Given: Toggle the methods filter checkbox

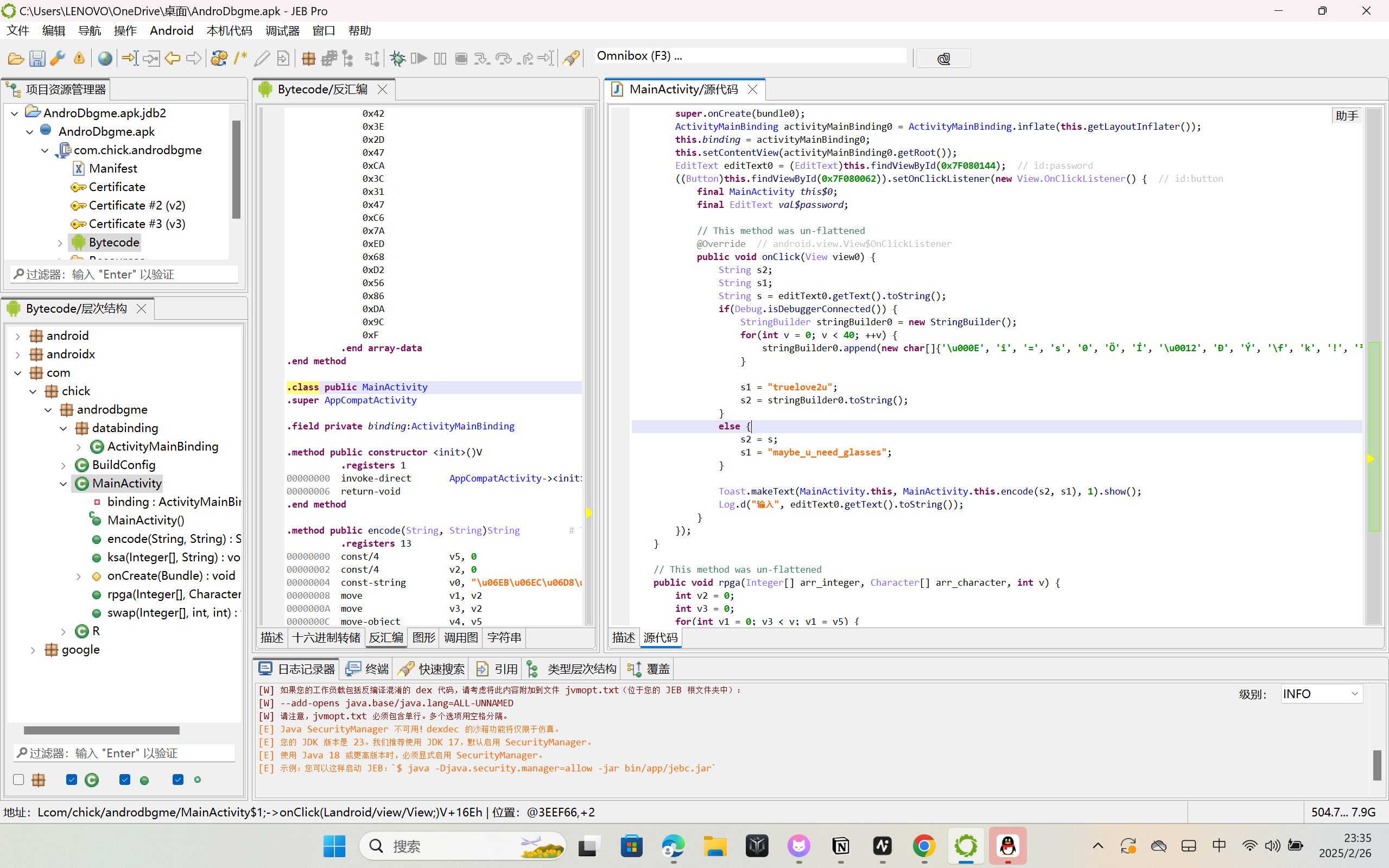Looking at the screenshot, I should coord(124,779).
